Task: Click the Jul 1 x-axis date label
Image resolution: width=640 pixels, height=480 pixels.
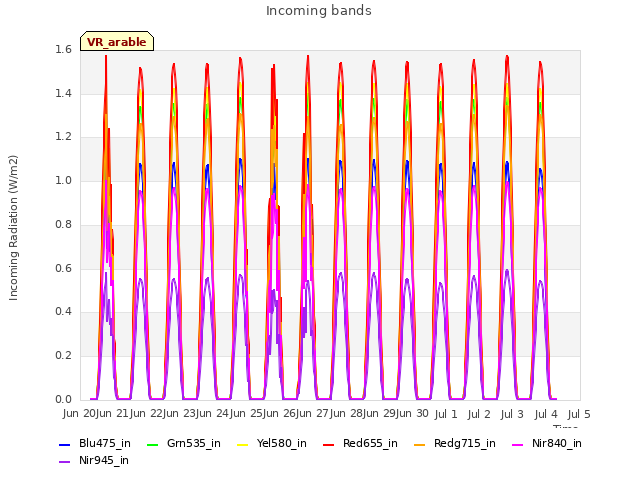Action: point(446,414)
